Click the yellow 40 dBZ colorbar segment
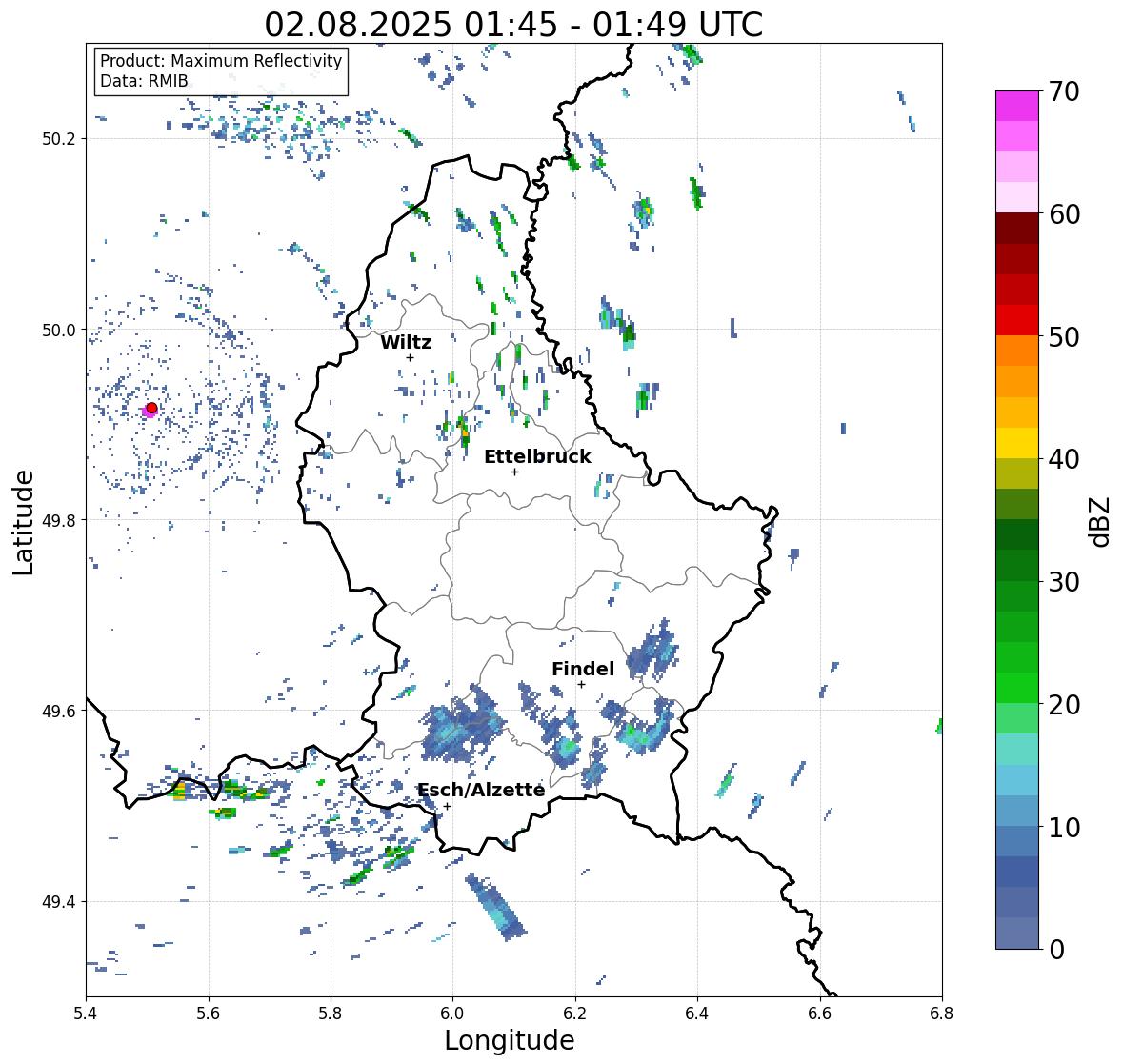 [x=1017, y=443]
